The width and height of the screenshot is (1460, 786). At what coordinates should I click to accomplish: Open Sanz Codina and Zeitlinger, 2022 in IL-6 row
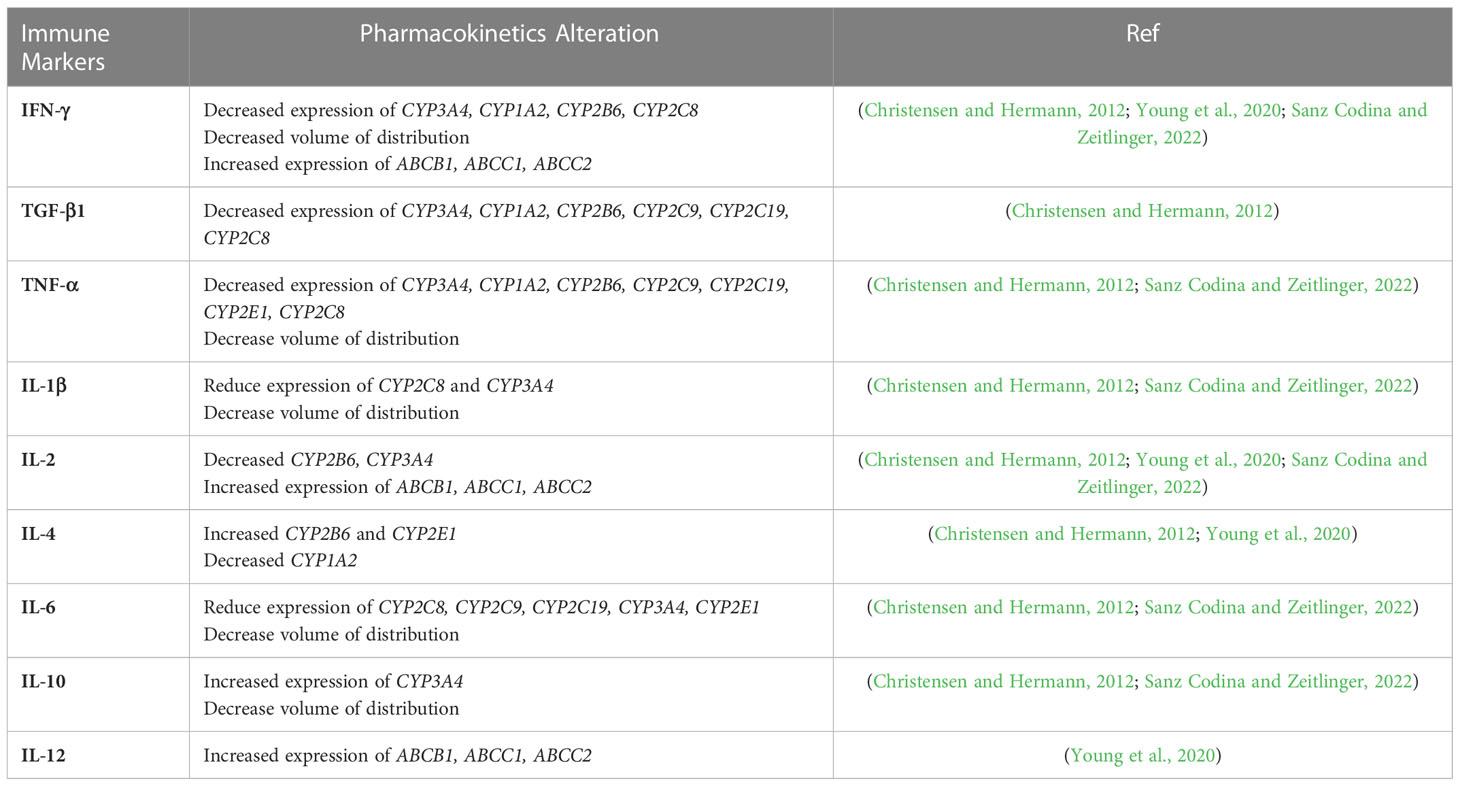click(1279, 607)
